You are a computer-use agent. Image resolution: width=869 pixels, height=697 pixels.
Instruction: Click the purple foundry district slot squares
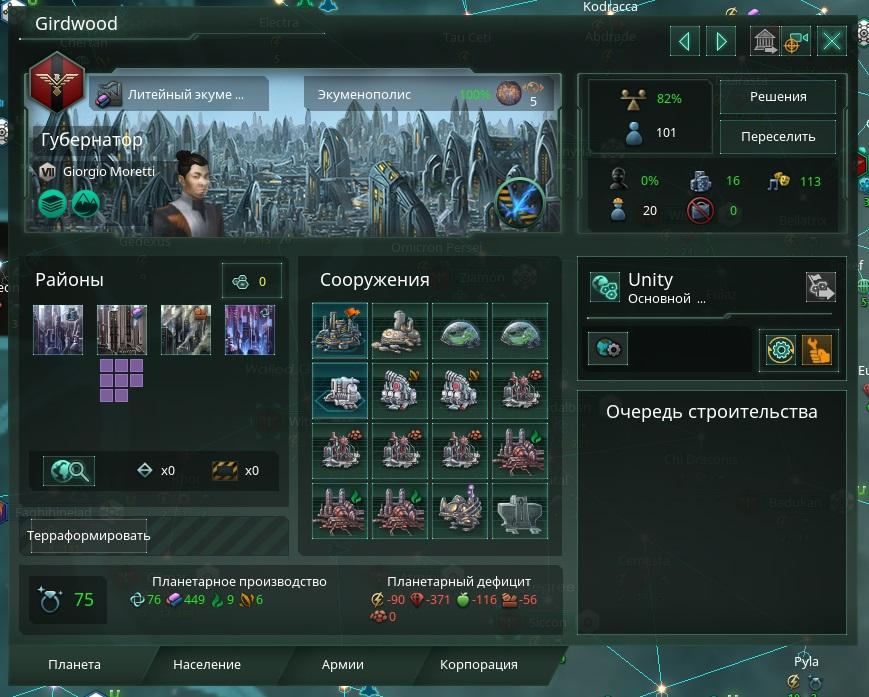coord(121,380)
